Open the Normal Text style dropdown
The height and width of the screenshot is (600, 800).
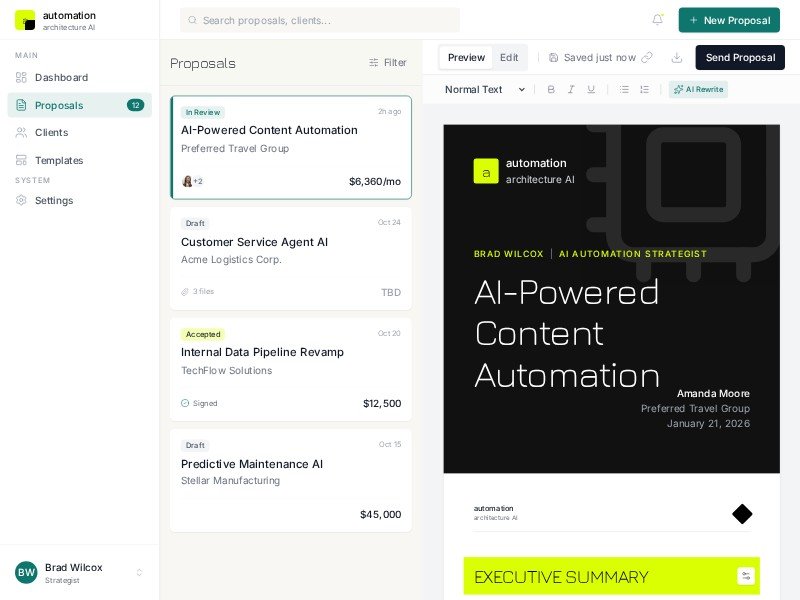tap(485, 89)
